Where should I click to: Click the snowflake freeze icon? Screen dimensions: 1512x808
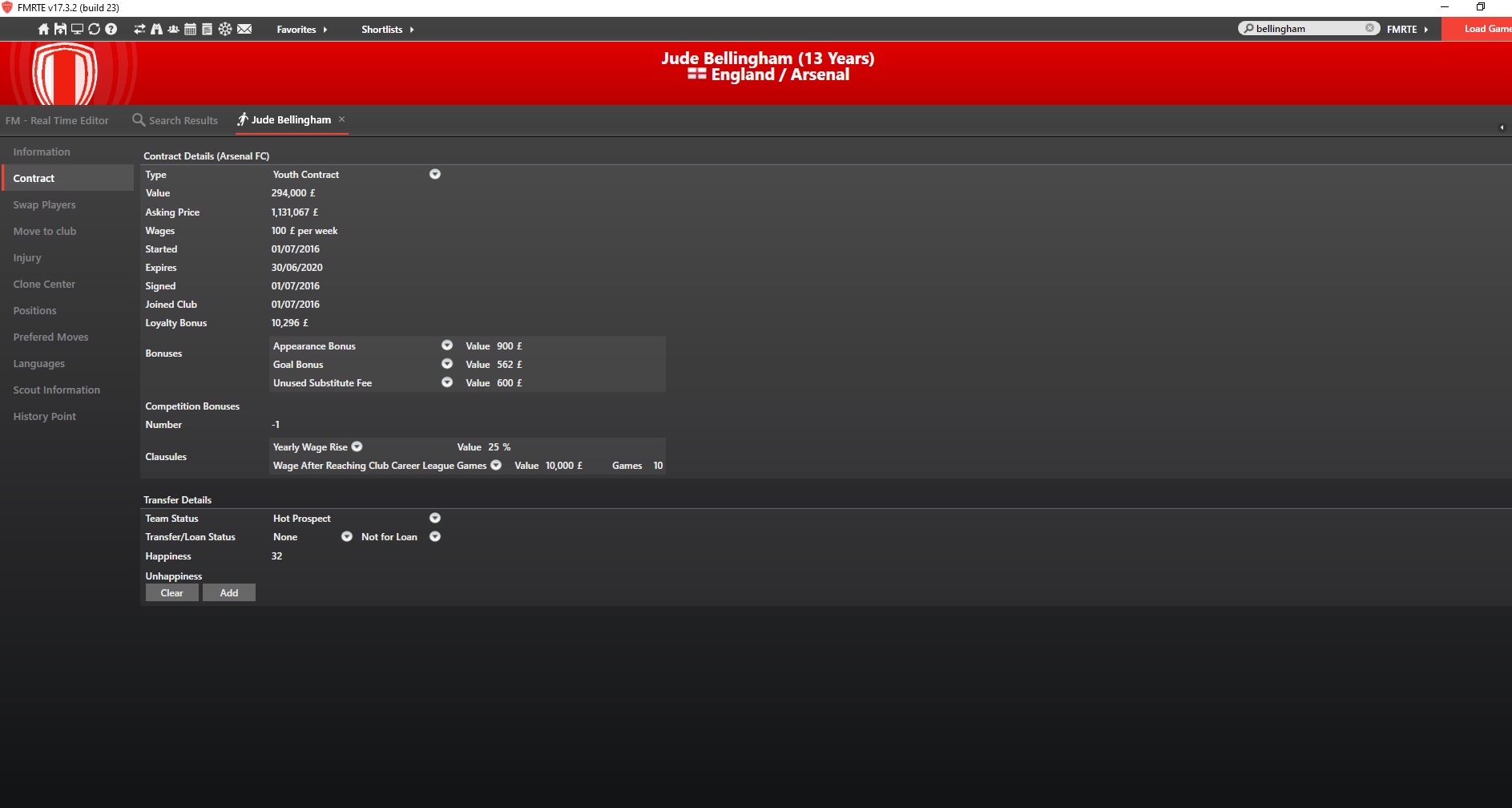[x=225, y=29]
